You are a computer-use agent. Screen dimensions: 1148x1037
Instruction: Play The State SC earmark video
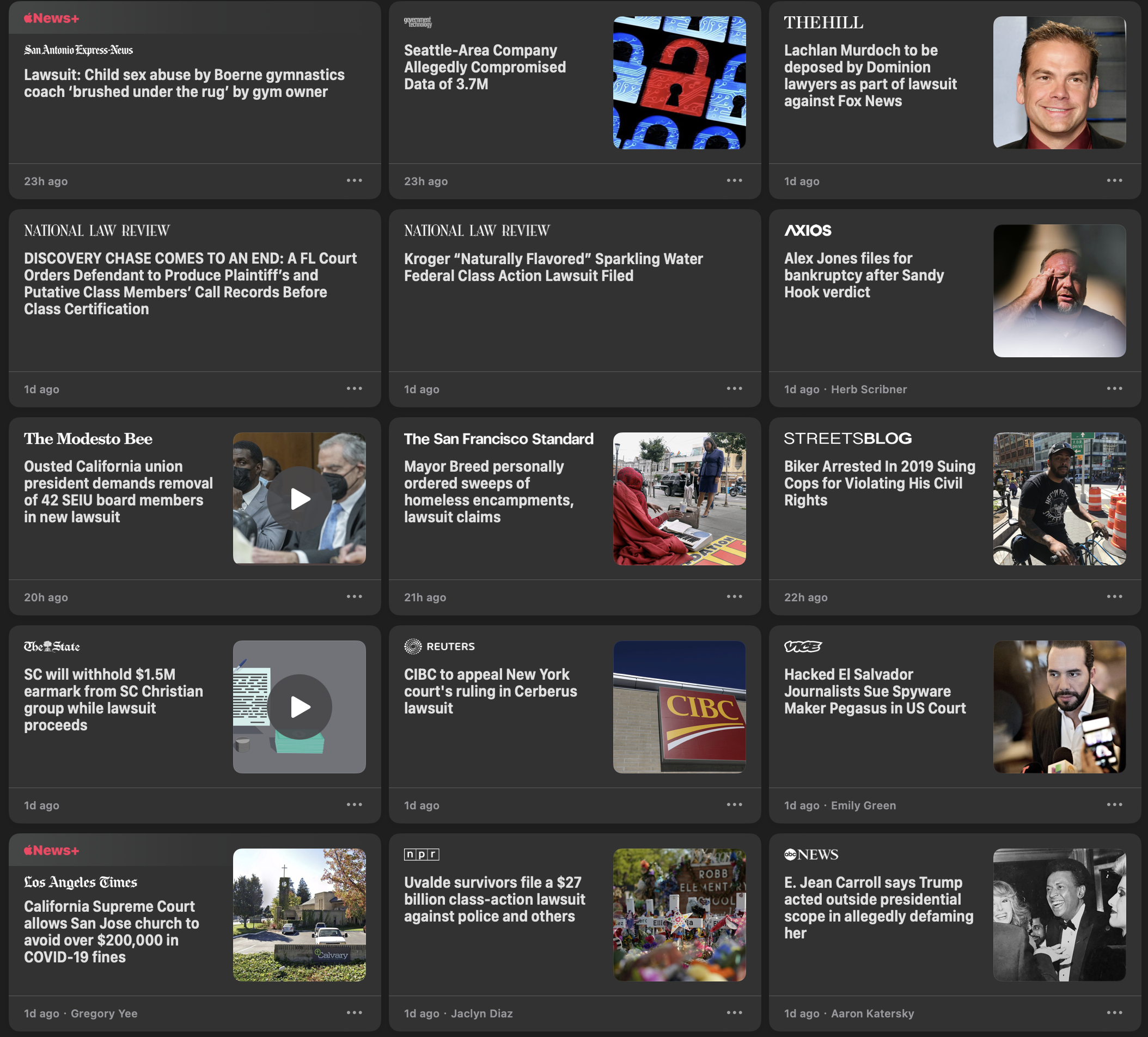point(300,707)
